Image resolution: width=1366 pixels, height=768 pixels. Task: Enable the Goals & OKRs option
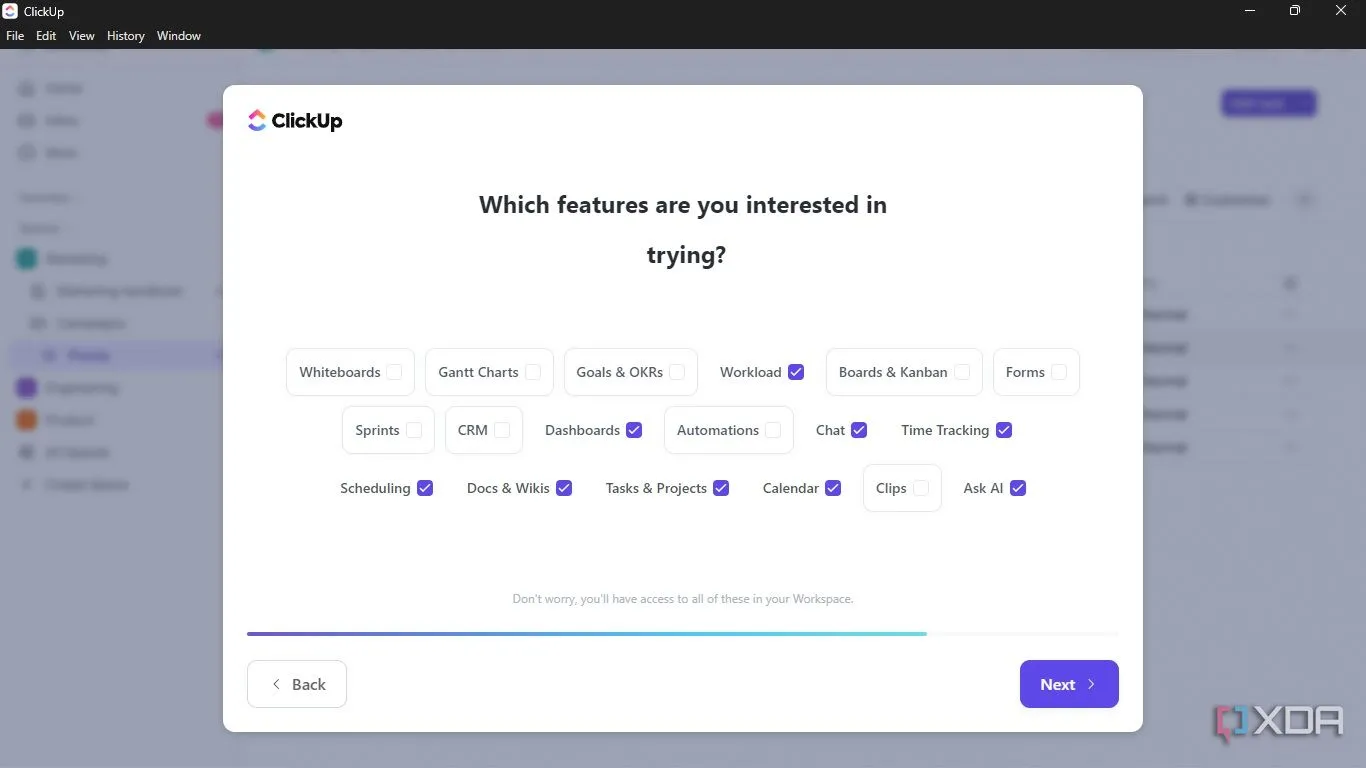(677, 372)
